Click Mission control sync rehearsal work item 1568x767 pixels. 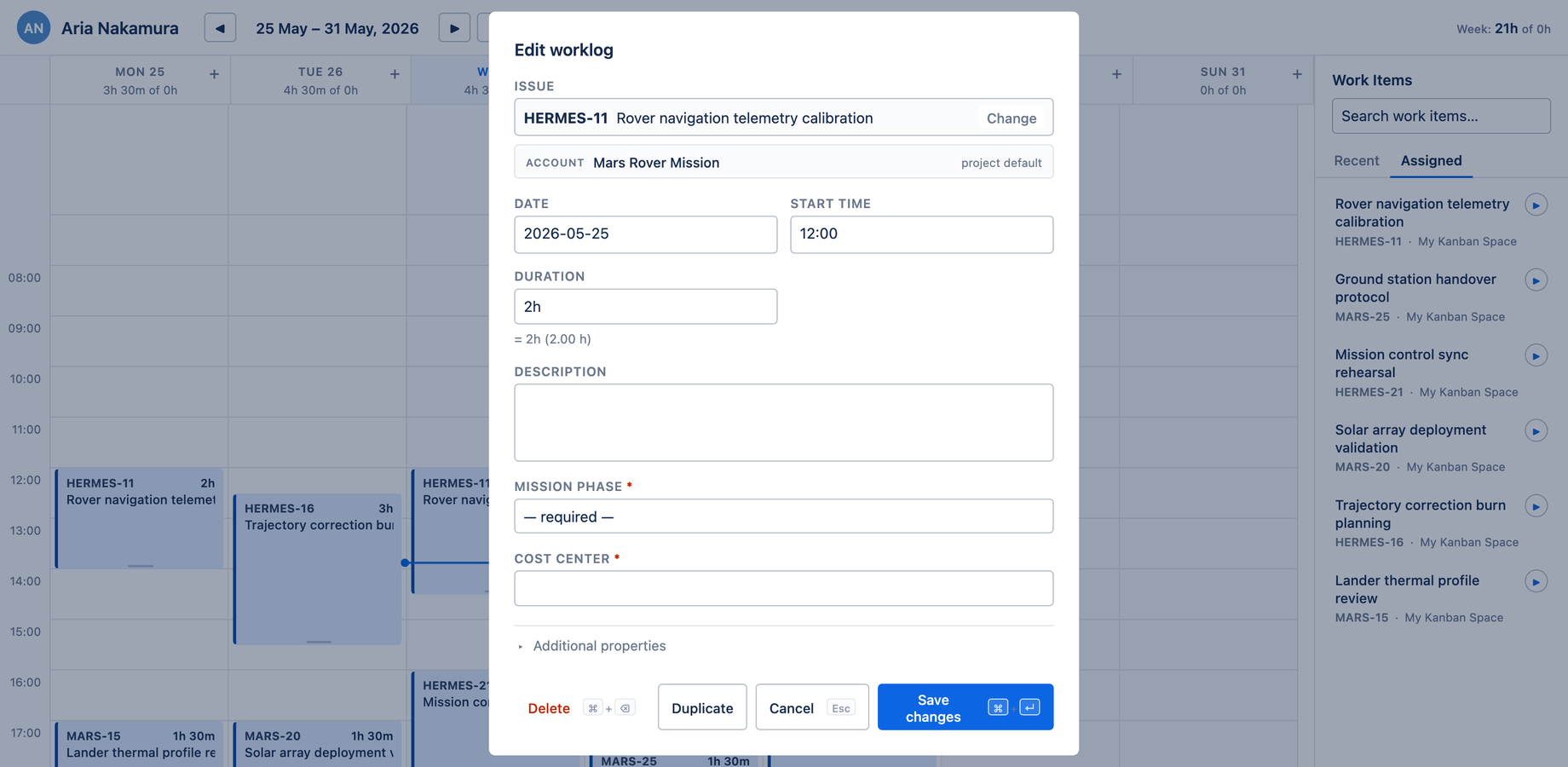pos(1427,372)
